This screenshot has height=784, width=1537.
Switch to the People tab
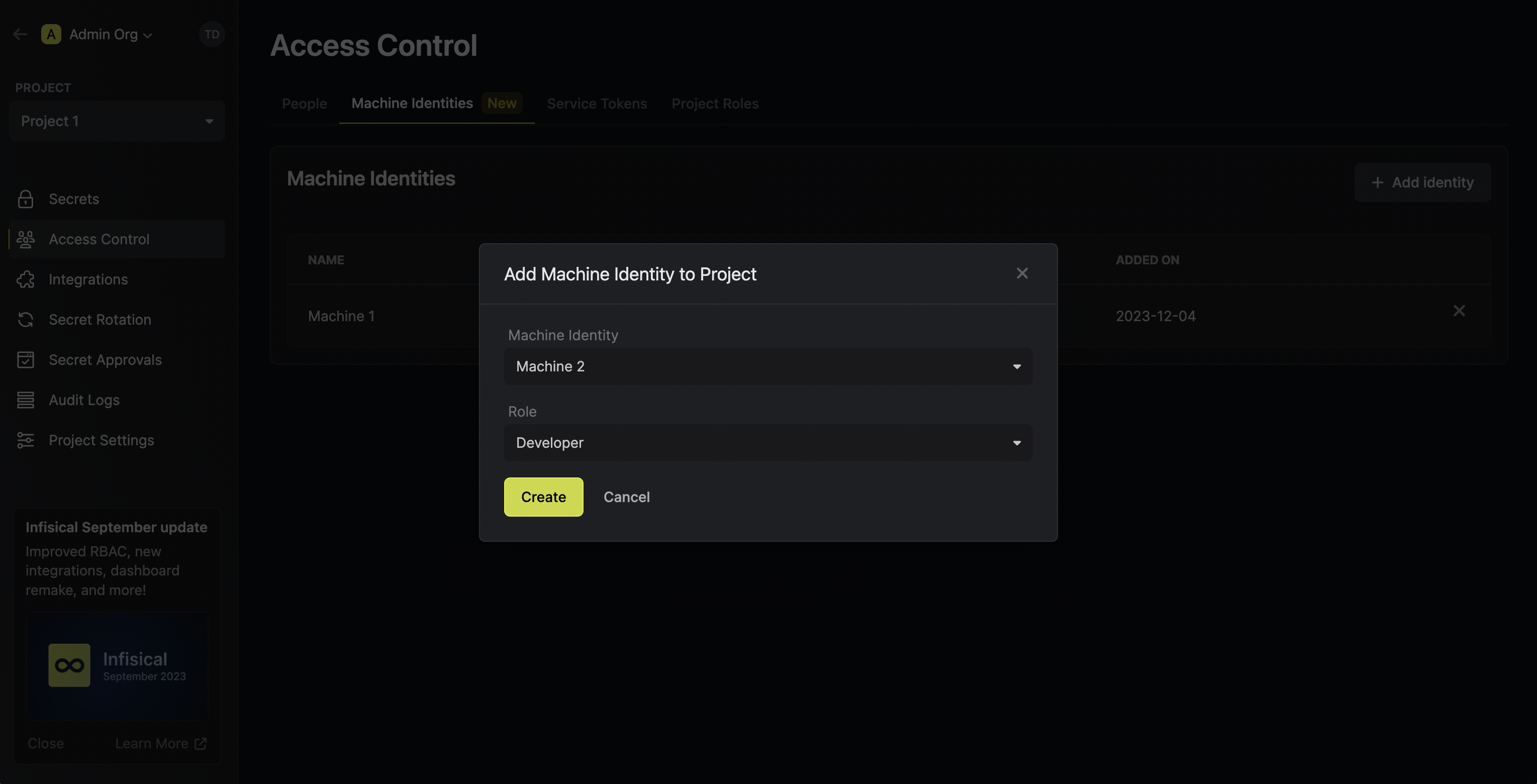tap(304, 104)
